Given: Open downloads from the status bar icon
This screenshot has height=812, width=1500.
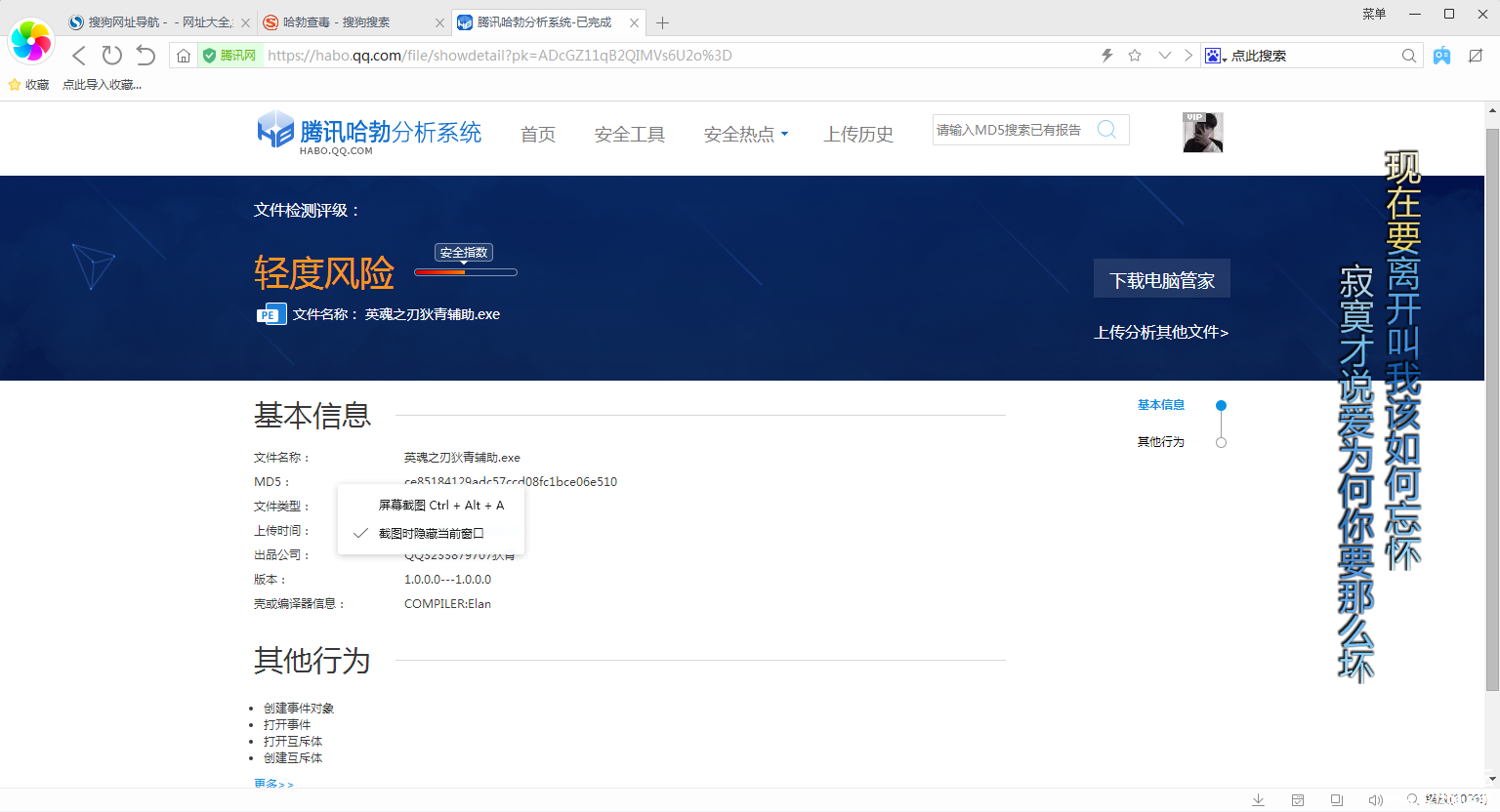Looking at the screenshot, I should pos(1259,800).
